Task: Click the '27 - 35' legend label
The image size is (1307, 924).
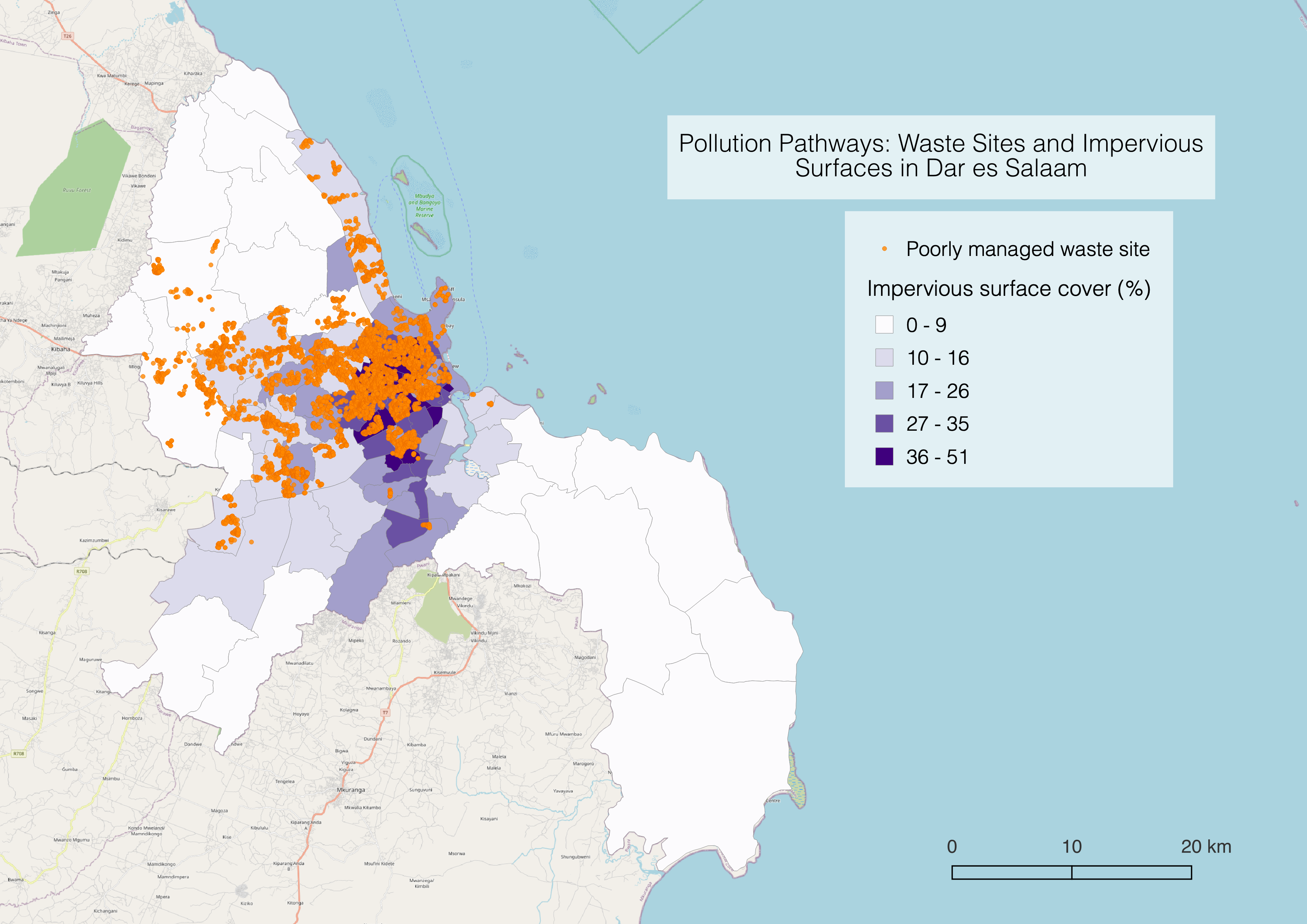Action: 938,424
